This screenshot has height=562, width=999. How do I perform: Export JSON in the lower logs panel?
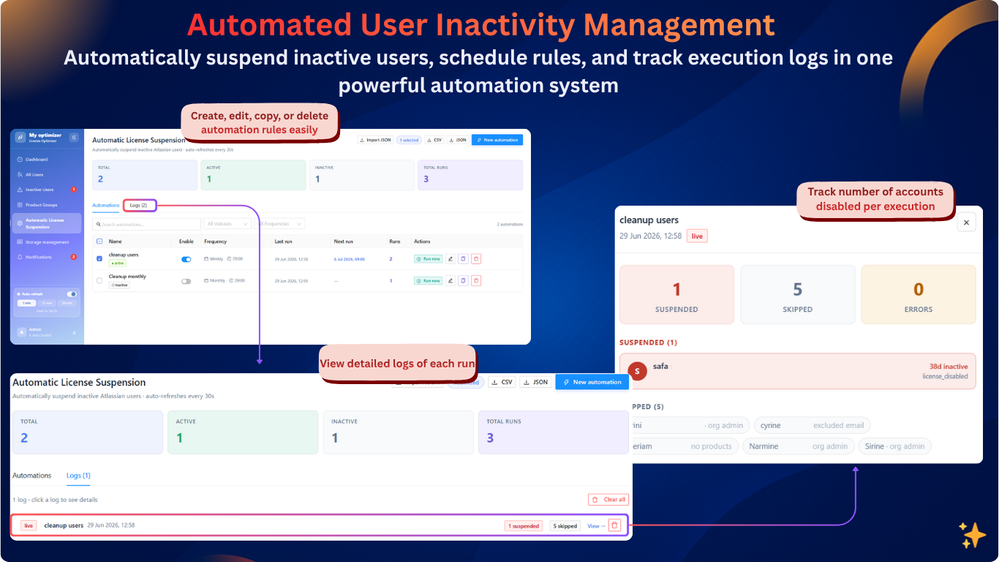(x=535, y=382)
